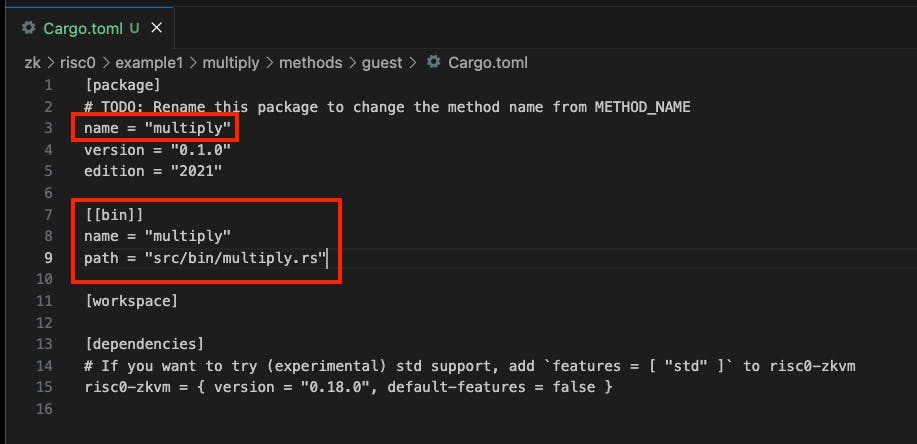Viewport: 917px width, 444px height.
Task: Click the gear icon on Cargo.toml tab
Action: 27,28
